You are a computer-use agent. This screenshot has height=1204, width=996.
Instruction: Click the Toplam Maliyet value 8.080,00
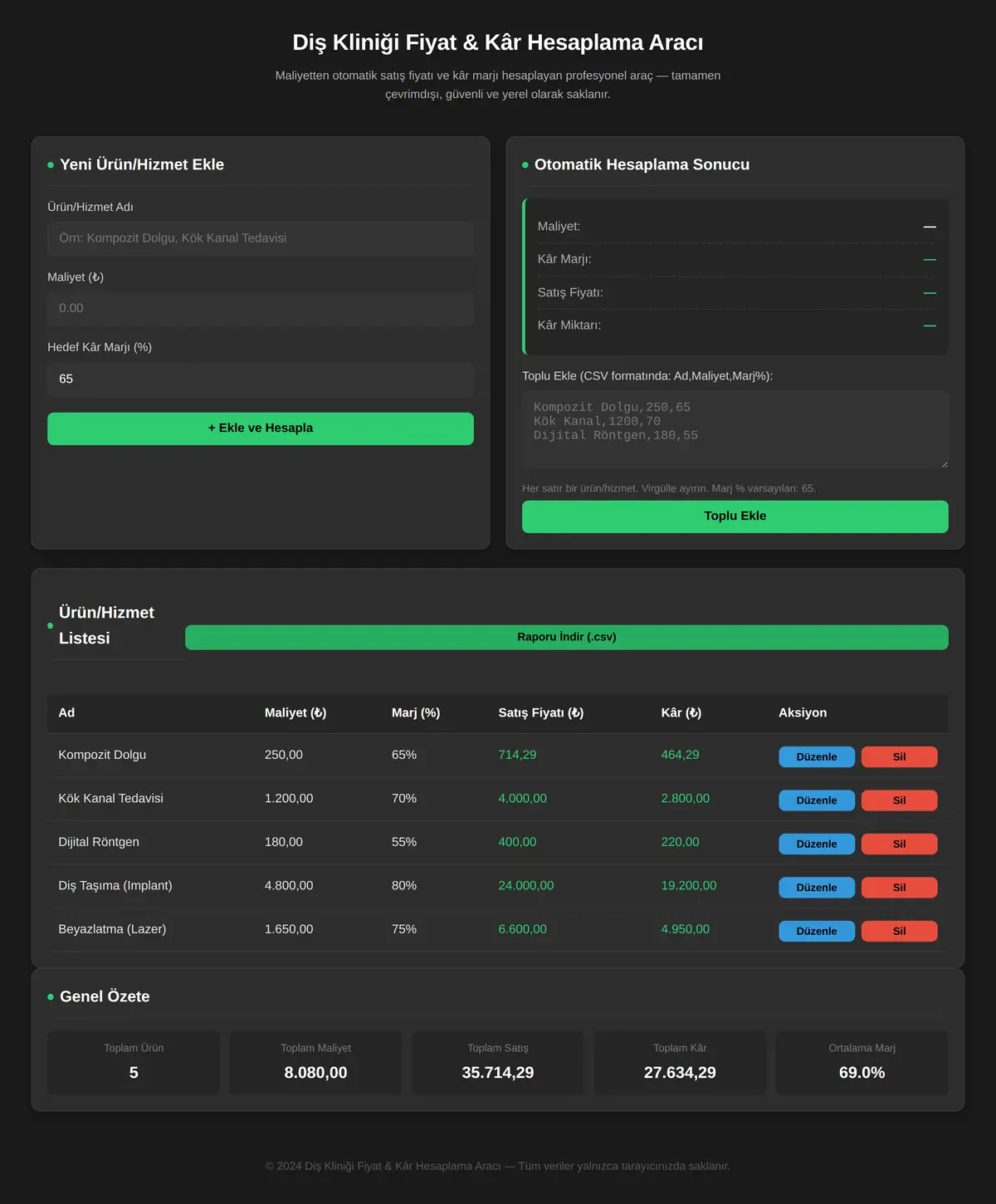tap(315, 1073)
